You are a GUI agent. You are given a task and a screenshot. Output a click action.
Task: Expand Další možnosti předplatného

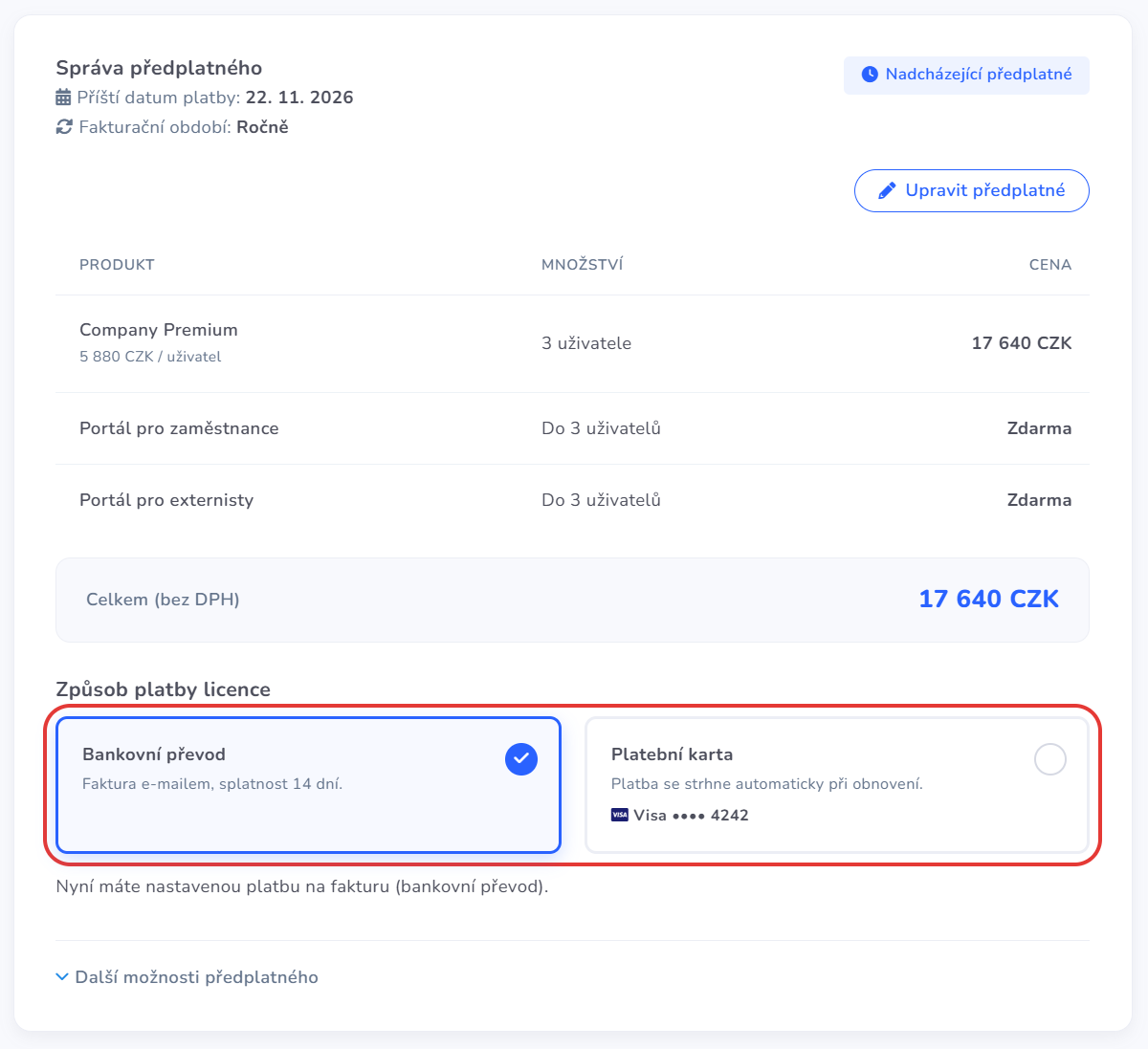tap(188, 977)
